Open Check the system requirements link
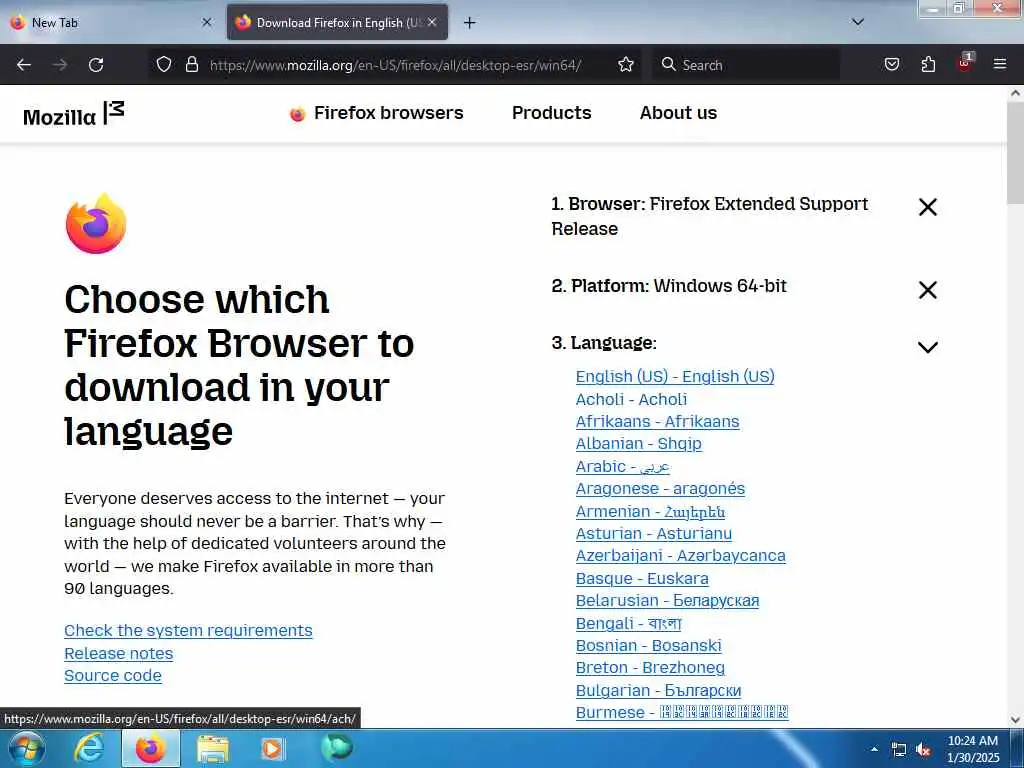1024x768 pixels. (188, 630)
